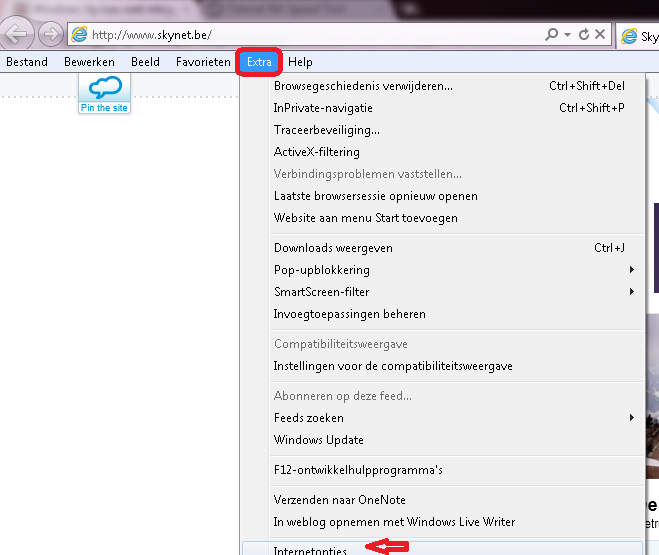Choose In weblog opnemen met Windows Live Writer
Screen dimensions: 659x555
point(443,522)
